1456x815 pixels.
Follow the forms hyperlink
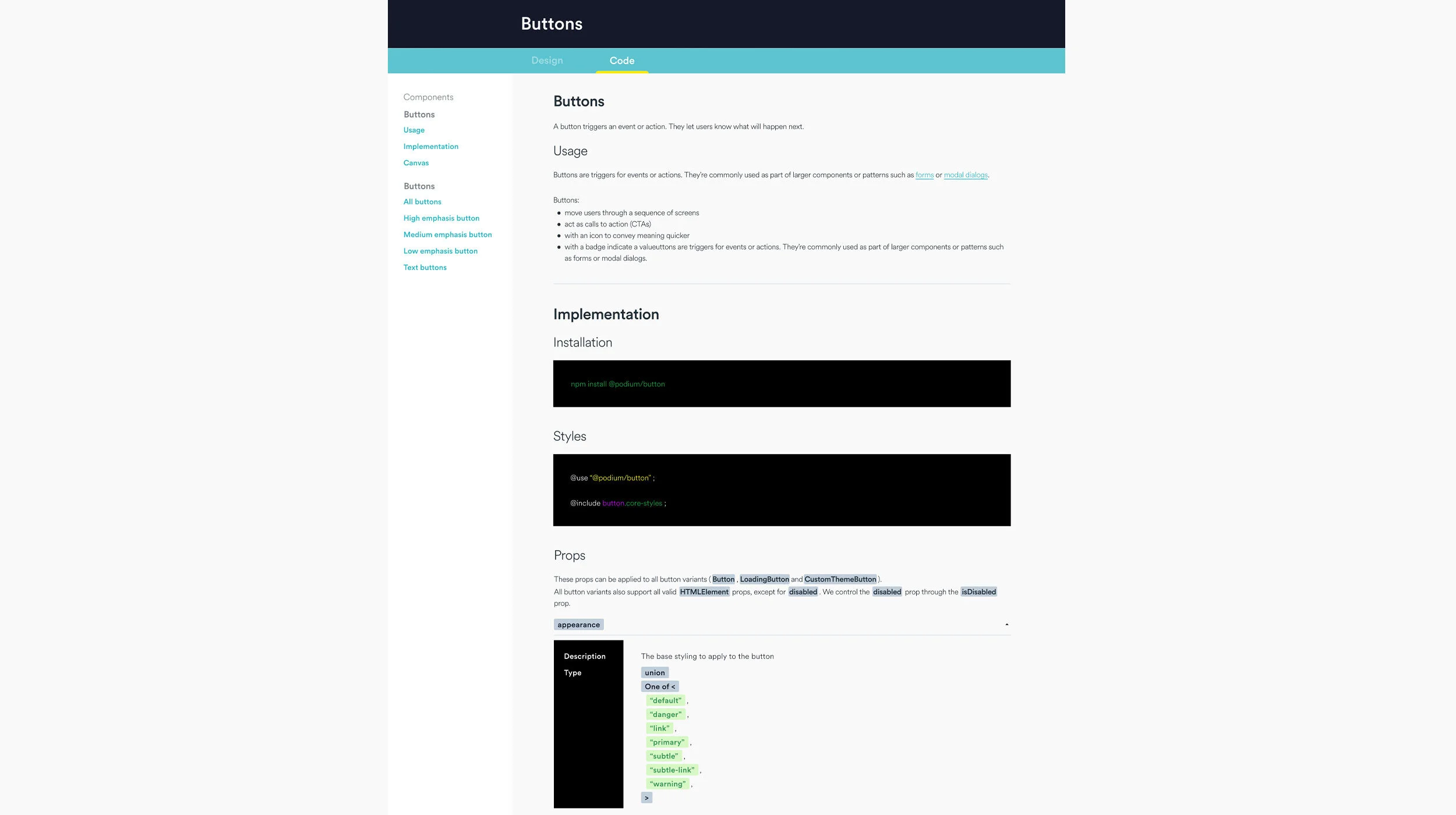tap(924, 175)
